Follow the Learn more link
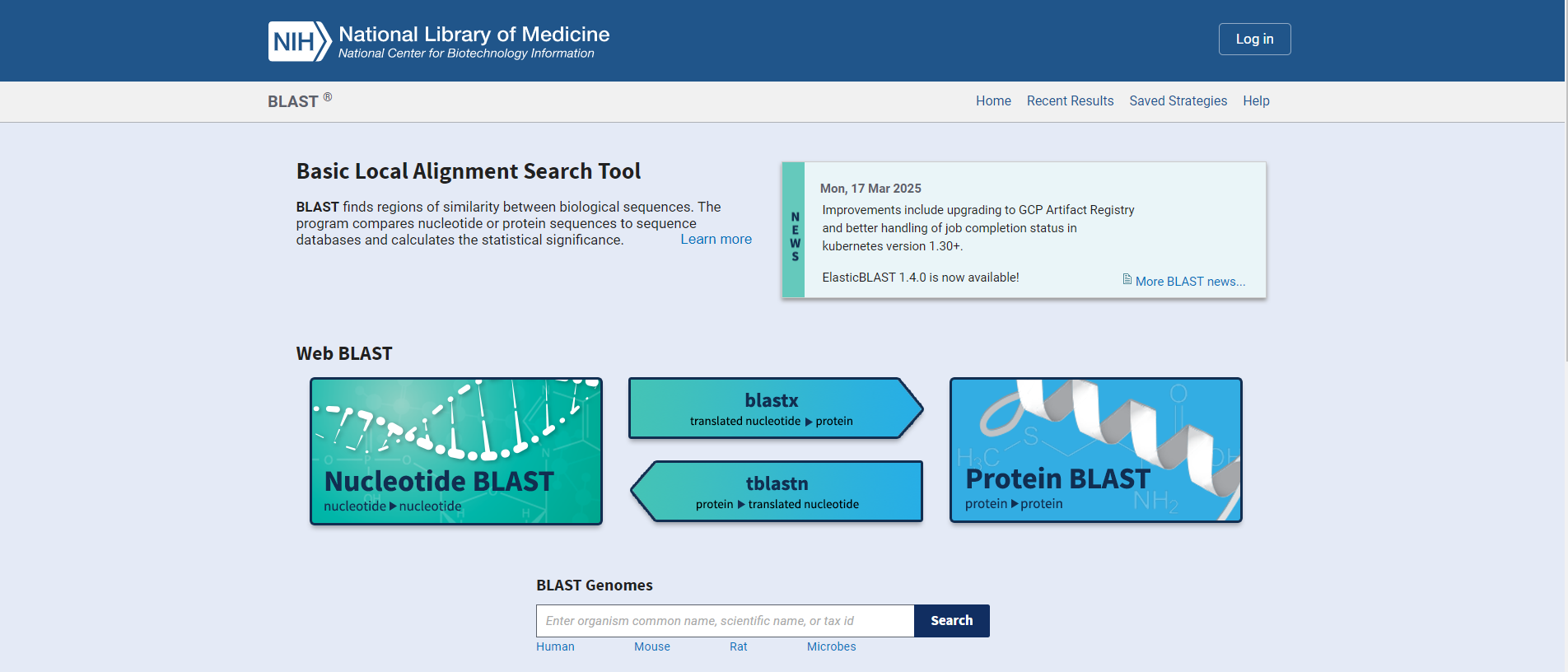This screenshot has width=1568, height=672. (x=716, y=240)
